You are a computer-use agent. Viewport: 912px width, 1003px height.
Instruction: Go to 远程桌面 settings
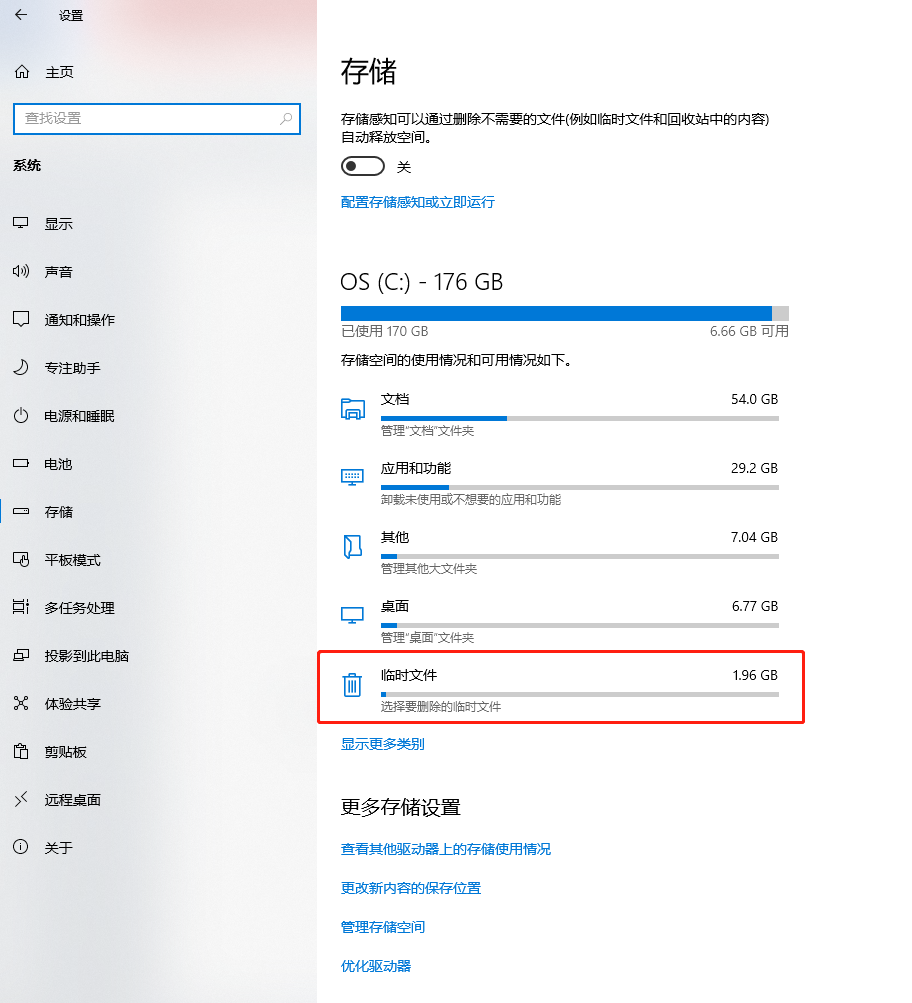73,799
